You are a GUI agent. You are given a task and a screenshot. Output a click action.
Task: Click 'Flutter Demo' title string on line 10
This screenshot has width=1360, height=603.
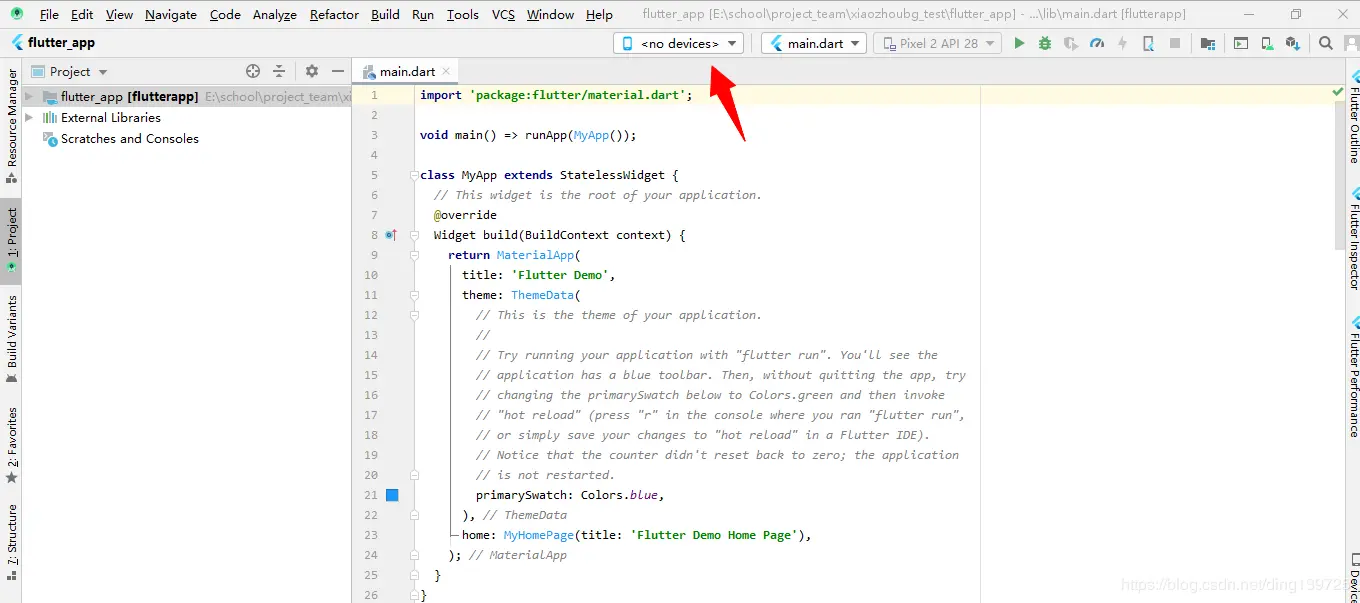(x=560, y=275)
